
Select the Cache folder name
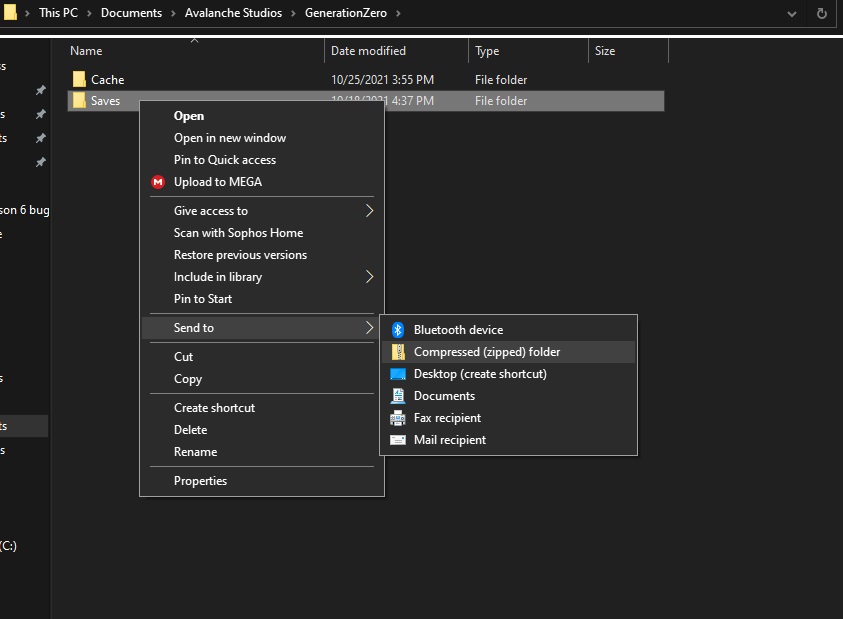click(x=108, y=80)
